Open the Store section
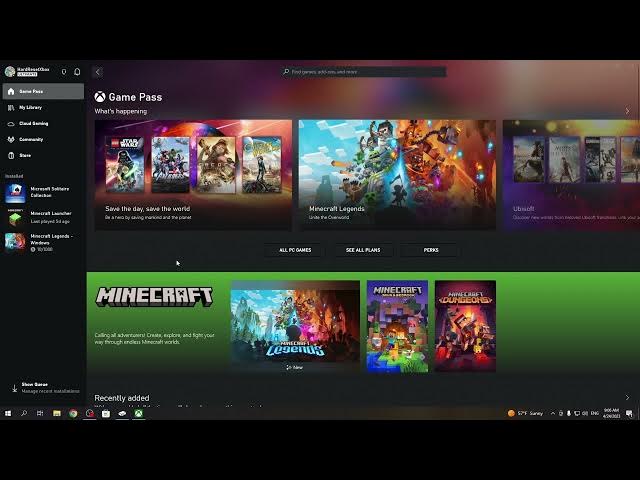The width and height of the screenshot is (640, 480). [x=43, y=155]
